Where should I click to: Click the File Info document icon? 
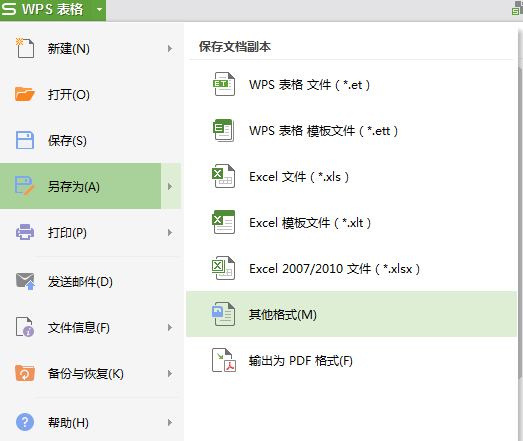(x=25, y=327)
